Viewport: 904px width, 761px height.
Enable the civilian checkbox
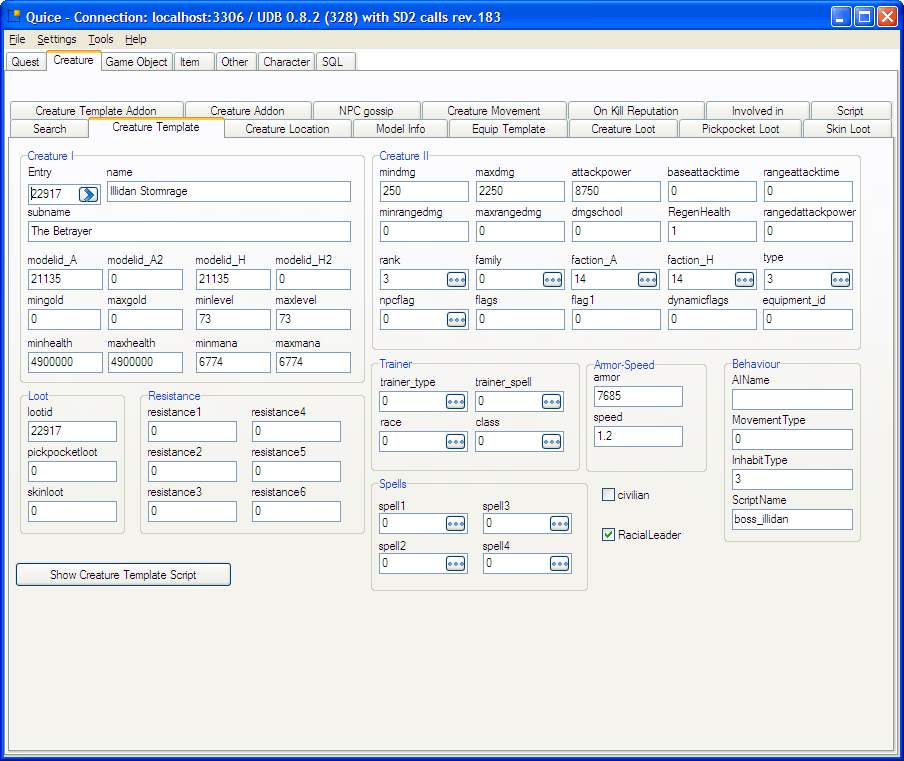coord(609,495)
